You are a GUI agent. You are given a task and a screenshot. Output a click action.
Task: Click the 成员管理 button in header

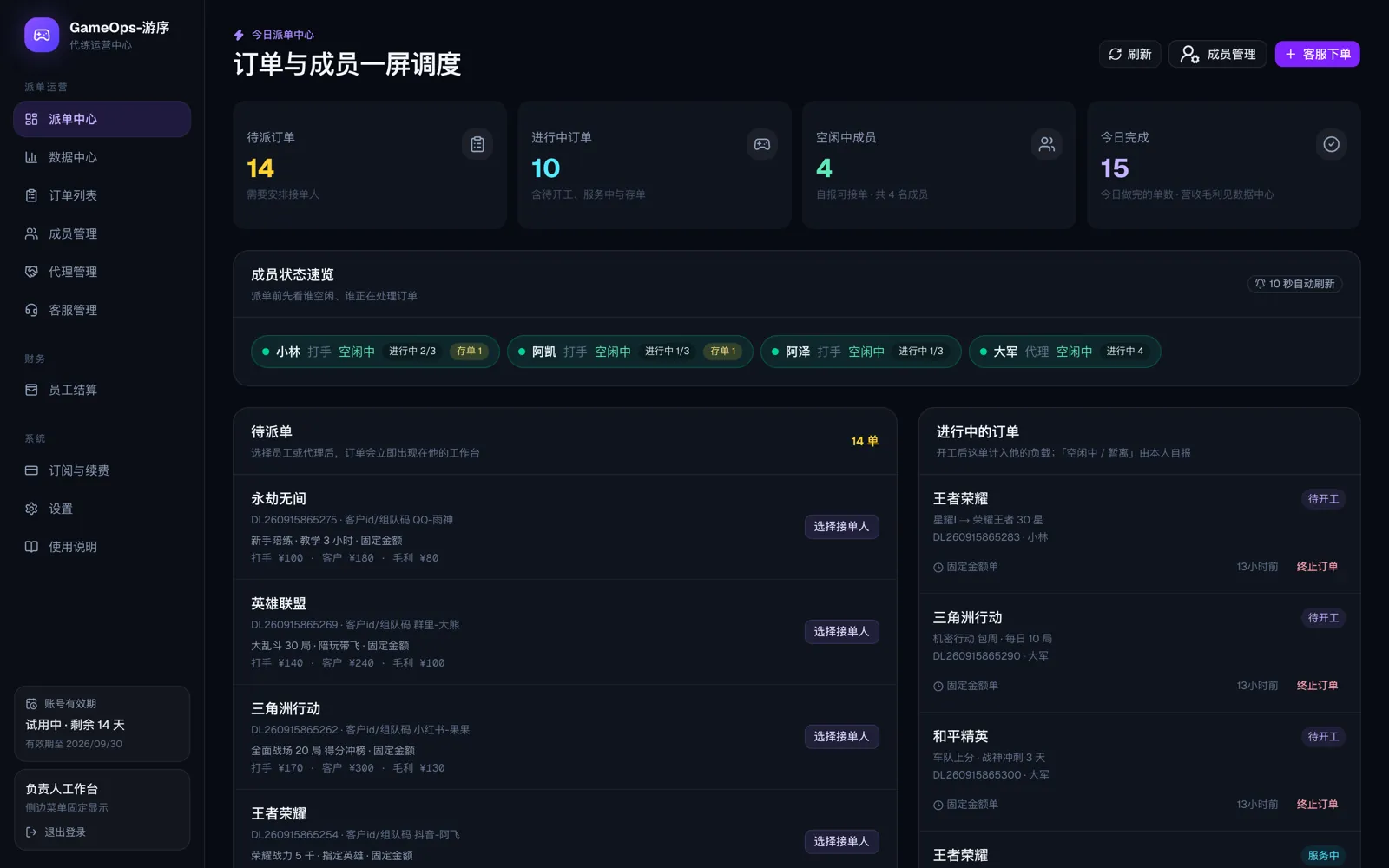[1218, 54]
